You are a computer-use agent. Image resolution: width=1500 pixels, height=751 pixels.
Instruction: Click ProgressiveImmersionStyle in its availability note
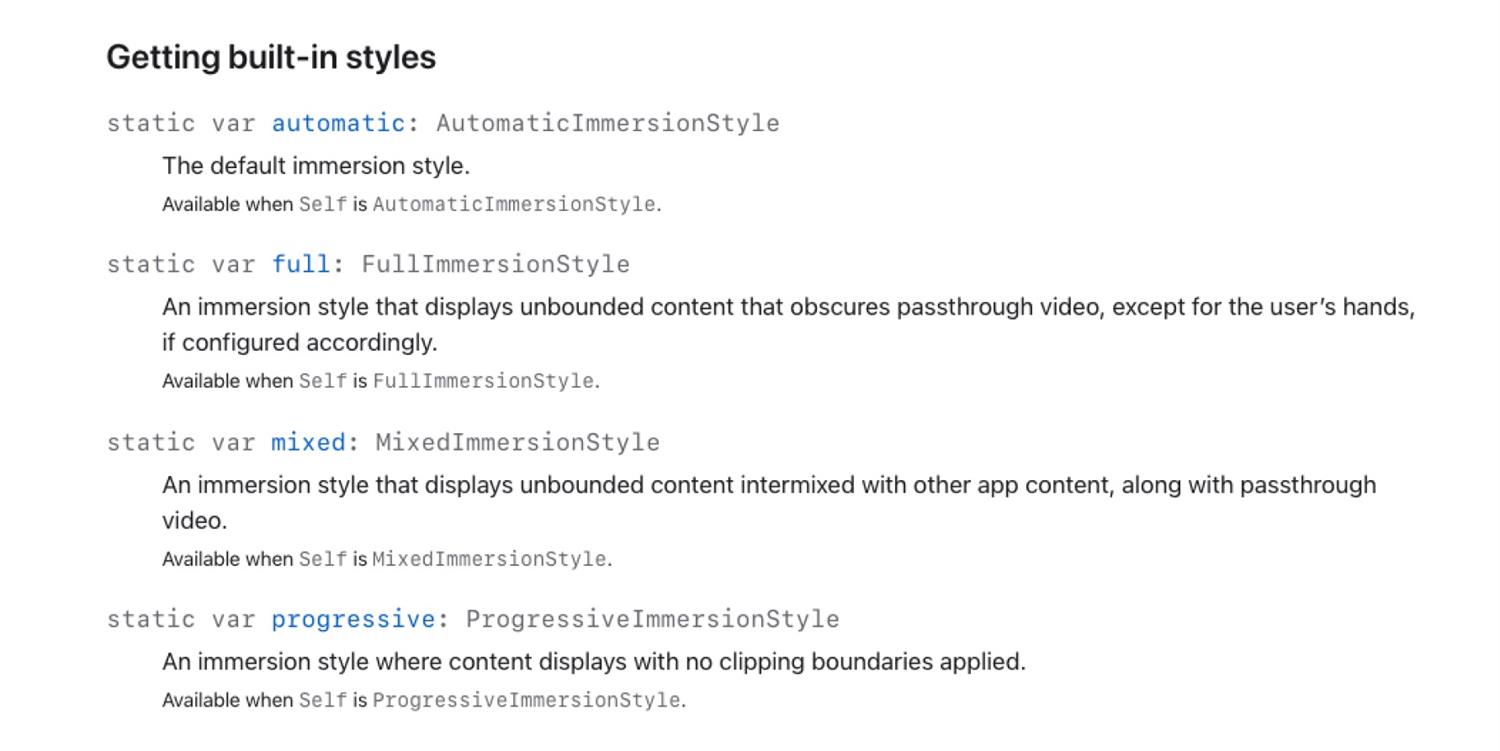click(x=526, y=700)
